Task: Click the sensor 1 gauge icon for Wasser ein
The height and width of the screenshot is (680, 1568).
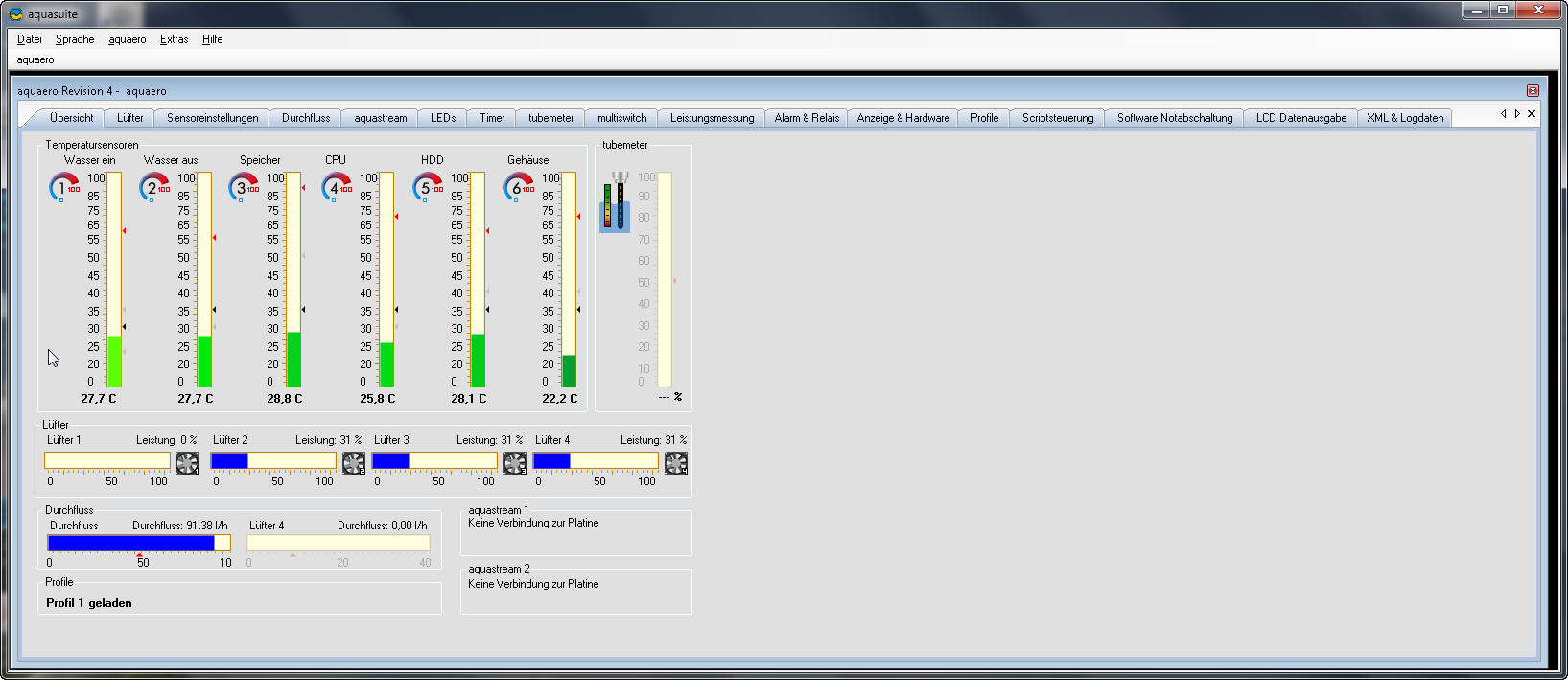Action: click(63, 187)
